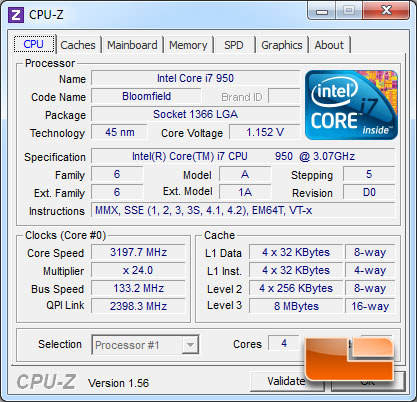Minimize the CPU-Z window

coord(321,11)
